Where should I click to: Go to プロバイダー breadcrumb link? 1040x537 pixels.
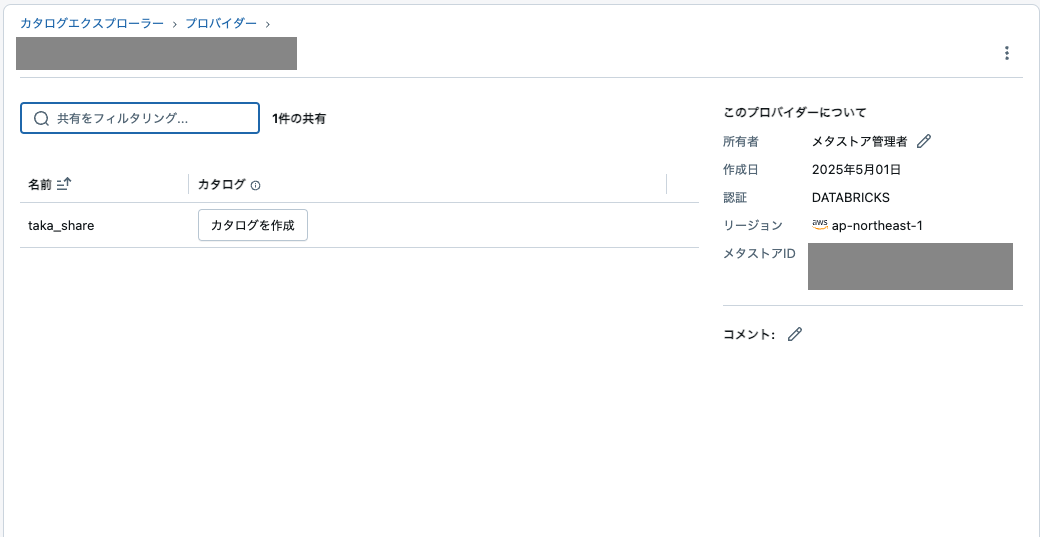221,23
